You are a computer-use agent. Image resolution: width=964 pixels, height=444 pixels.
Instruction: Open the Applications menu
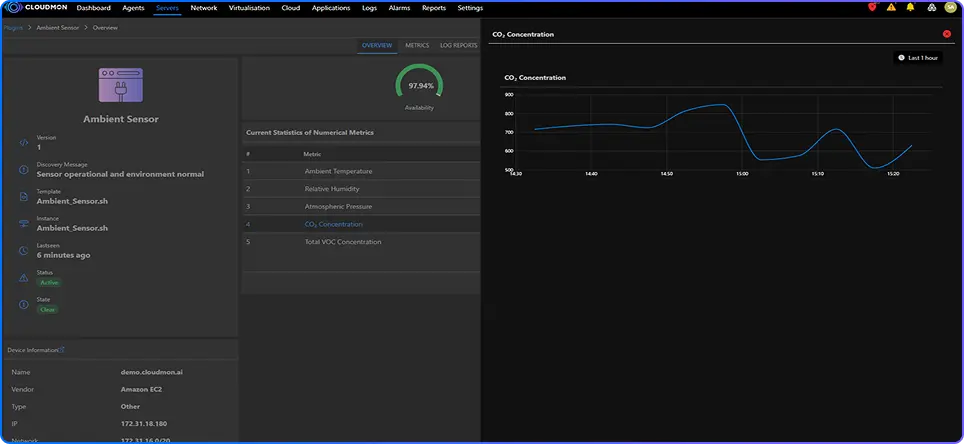click(331, 8)
